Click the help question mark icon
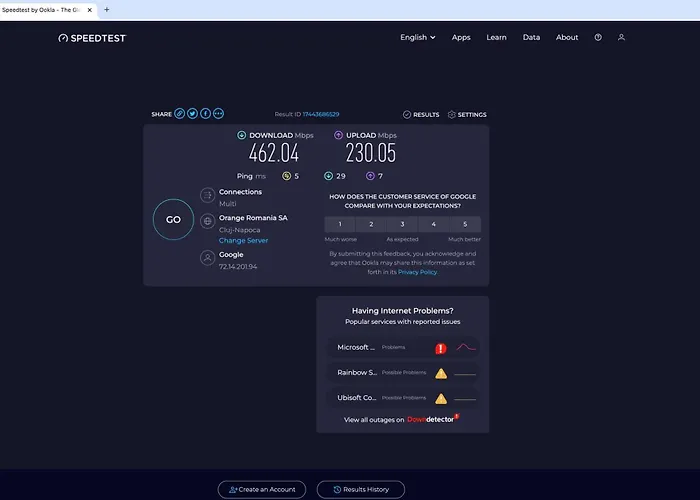 click(598, 38)
